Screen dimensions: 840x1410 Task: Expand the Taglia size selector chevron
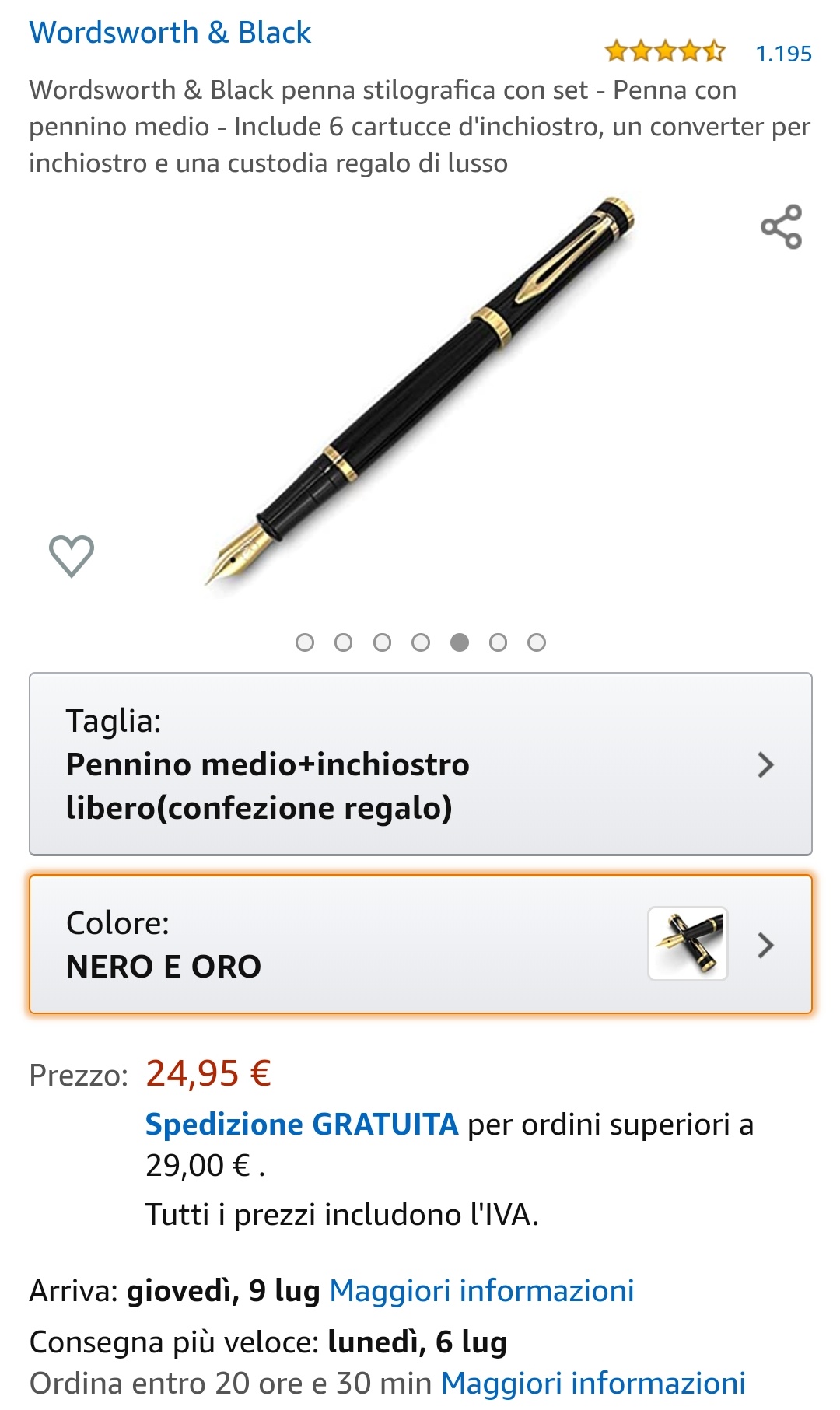point(765,764)
